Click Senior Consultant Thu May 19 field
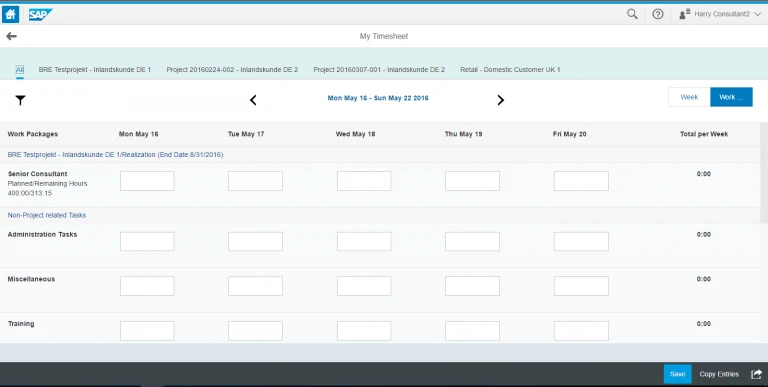This screenshot has height=387, width=768. 472,181
